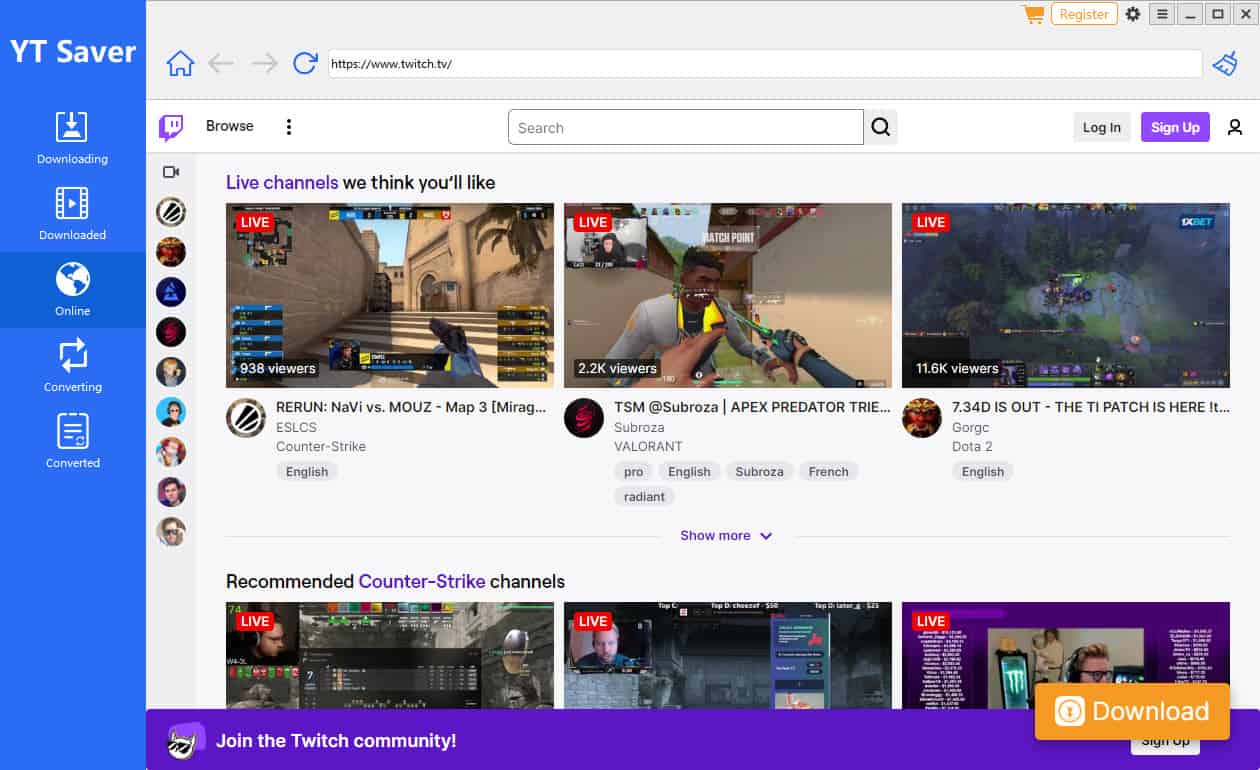Open 7.34D IS OUT stream title
Viewport: 1260px width, 770px height.
[x=1090, y=407]
